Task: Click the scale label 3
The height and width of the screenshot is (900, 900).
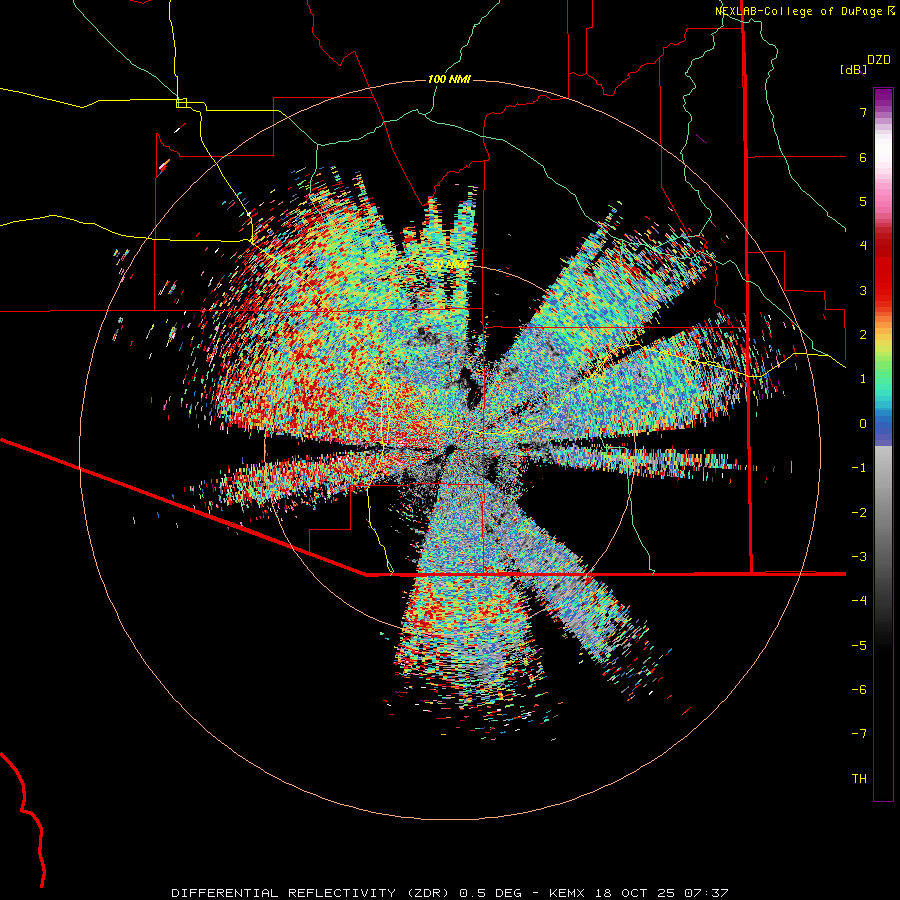Action: click(863, 290)
